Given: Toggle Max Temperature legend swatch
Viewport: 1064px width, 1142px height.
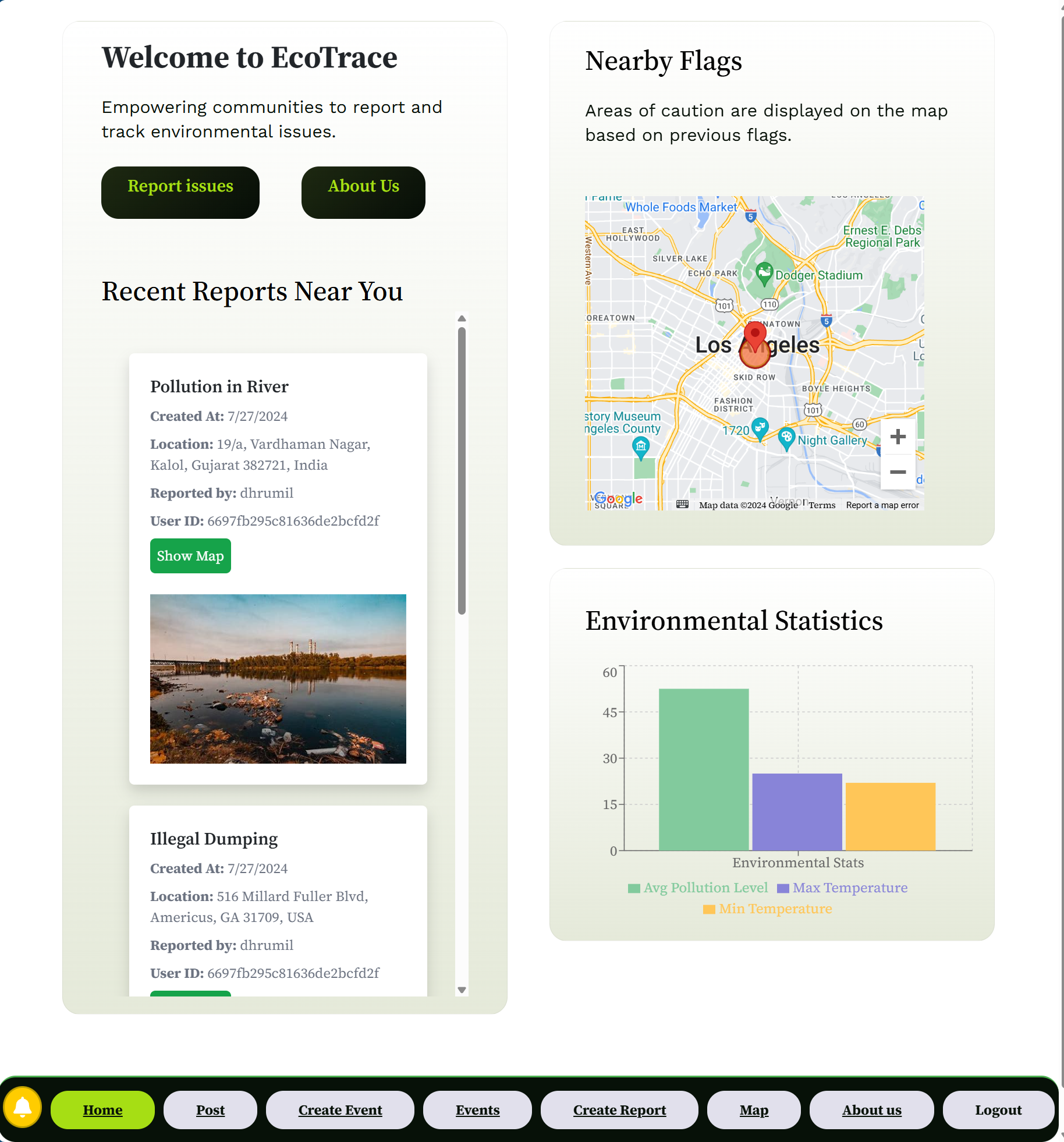Looking at the screenshot, I should [783, 888].
